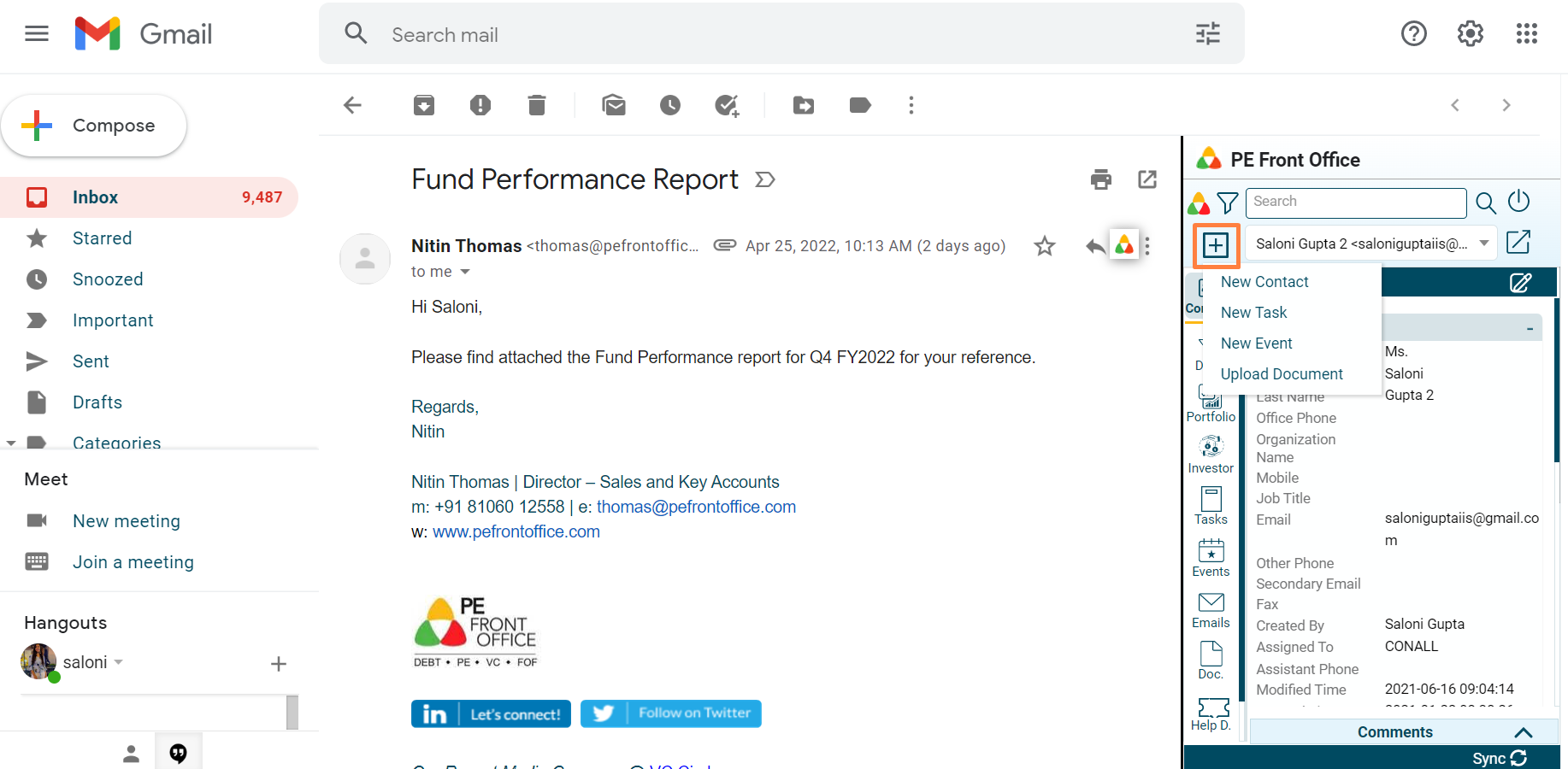The image size is (1568, 769).
Task: Open the Investor section icon
Action: point(1211,455)
